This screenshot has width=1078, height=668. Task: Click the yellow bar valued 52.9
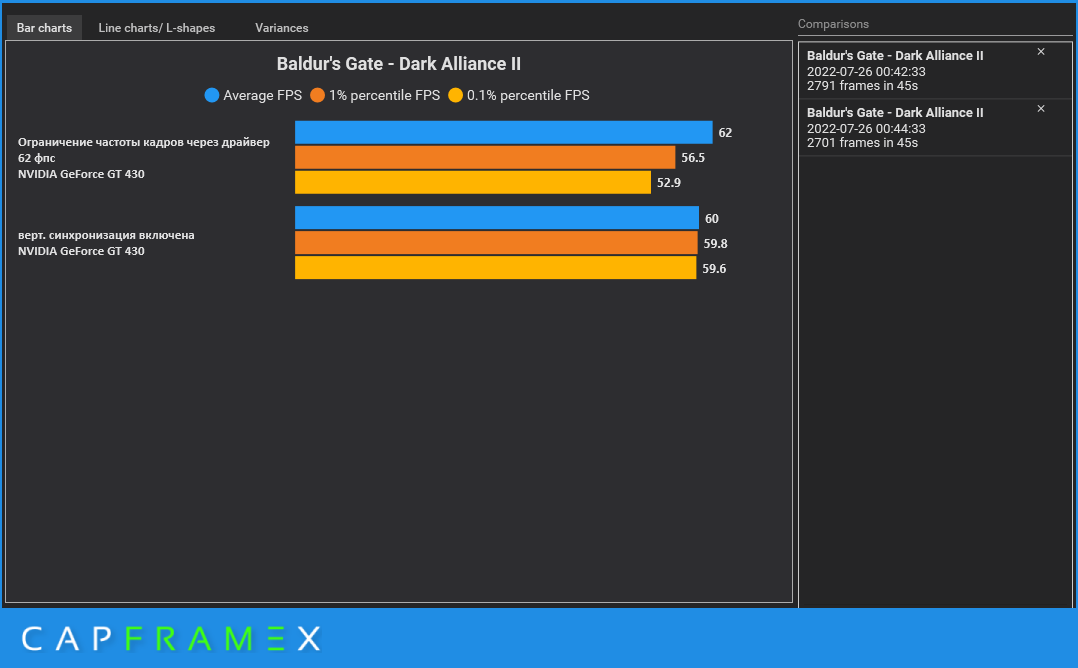tap(472, 182)
